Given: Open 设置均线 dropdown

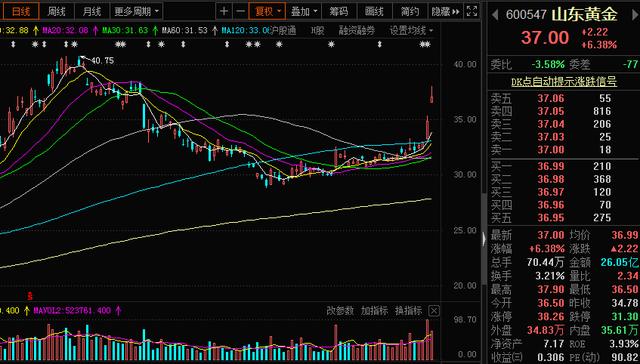Looking at the screenshot, I should [411, 31].
